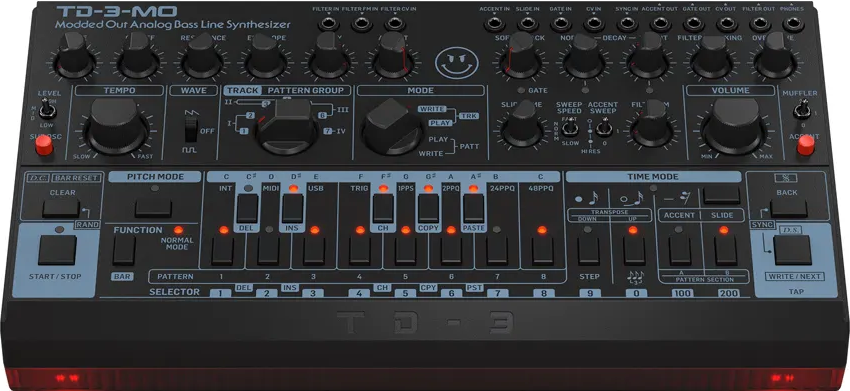Toggle the ACCENT SWEEP switch
The height and width of the screenshot is (391, 850).
(x=602, y=129)
